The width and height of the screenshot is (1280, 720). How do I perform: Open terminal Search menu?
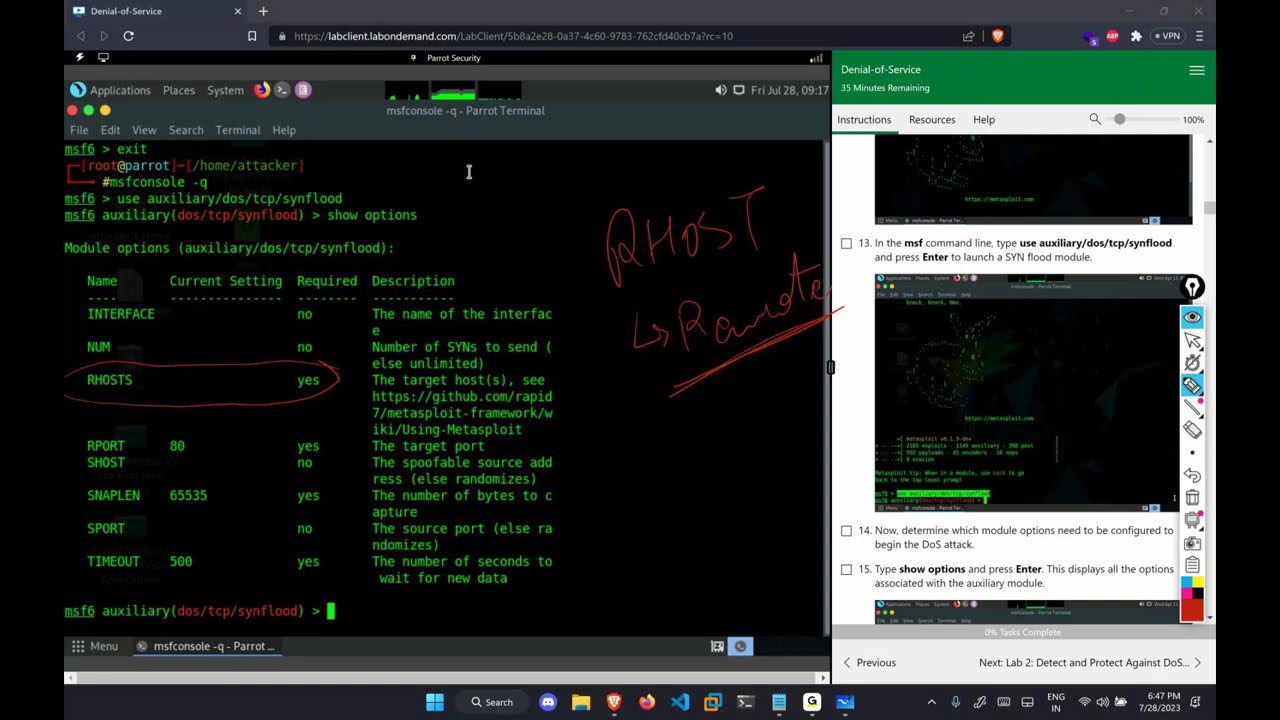(x=186, y=130)
